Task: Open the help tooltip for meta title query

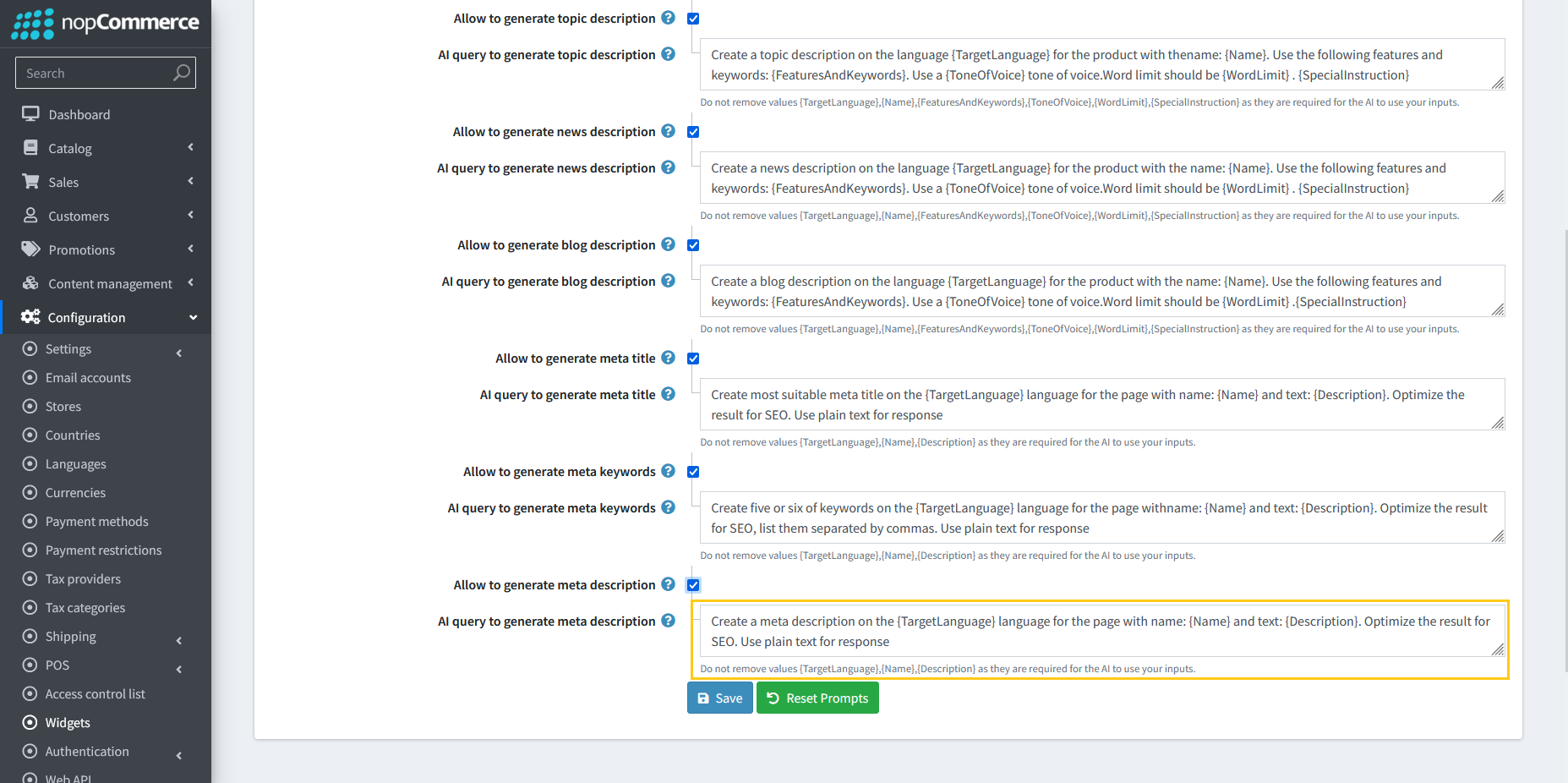Action: coord(668,394)
